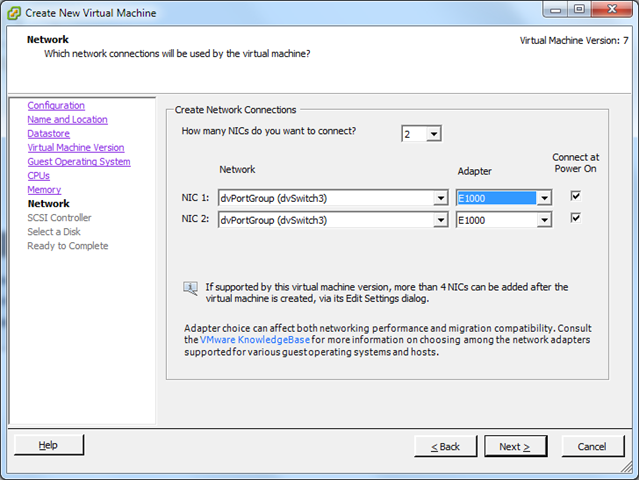Toggle NIC 2 Connect at Power On
This screenshot has width=639, height=480.
pyautogui.click(x=575, y=218)
